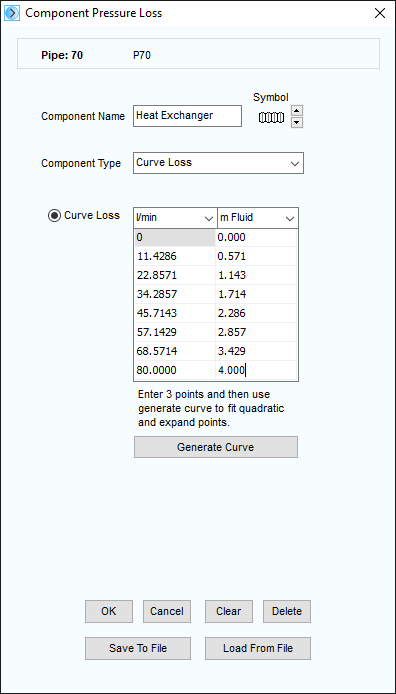Screen dimensions: 396x694
Task: Open the l/min flow units dropdown
Action: click(x=175, y=218)
